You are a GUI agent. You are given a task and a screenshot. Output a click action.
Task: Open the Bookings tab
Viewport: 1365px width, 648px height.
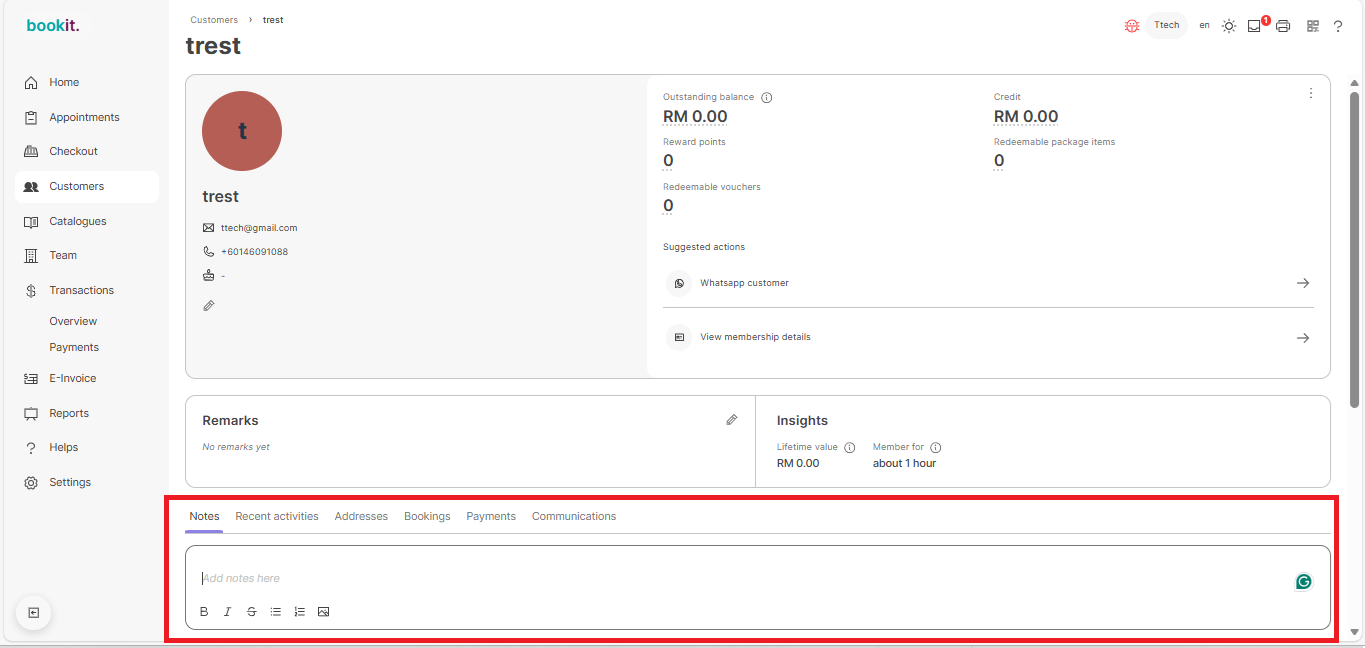[x=427, y=516]
